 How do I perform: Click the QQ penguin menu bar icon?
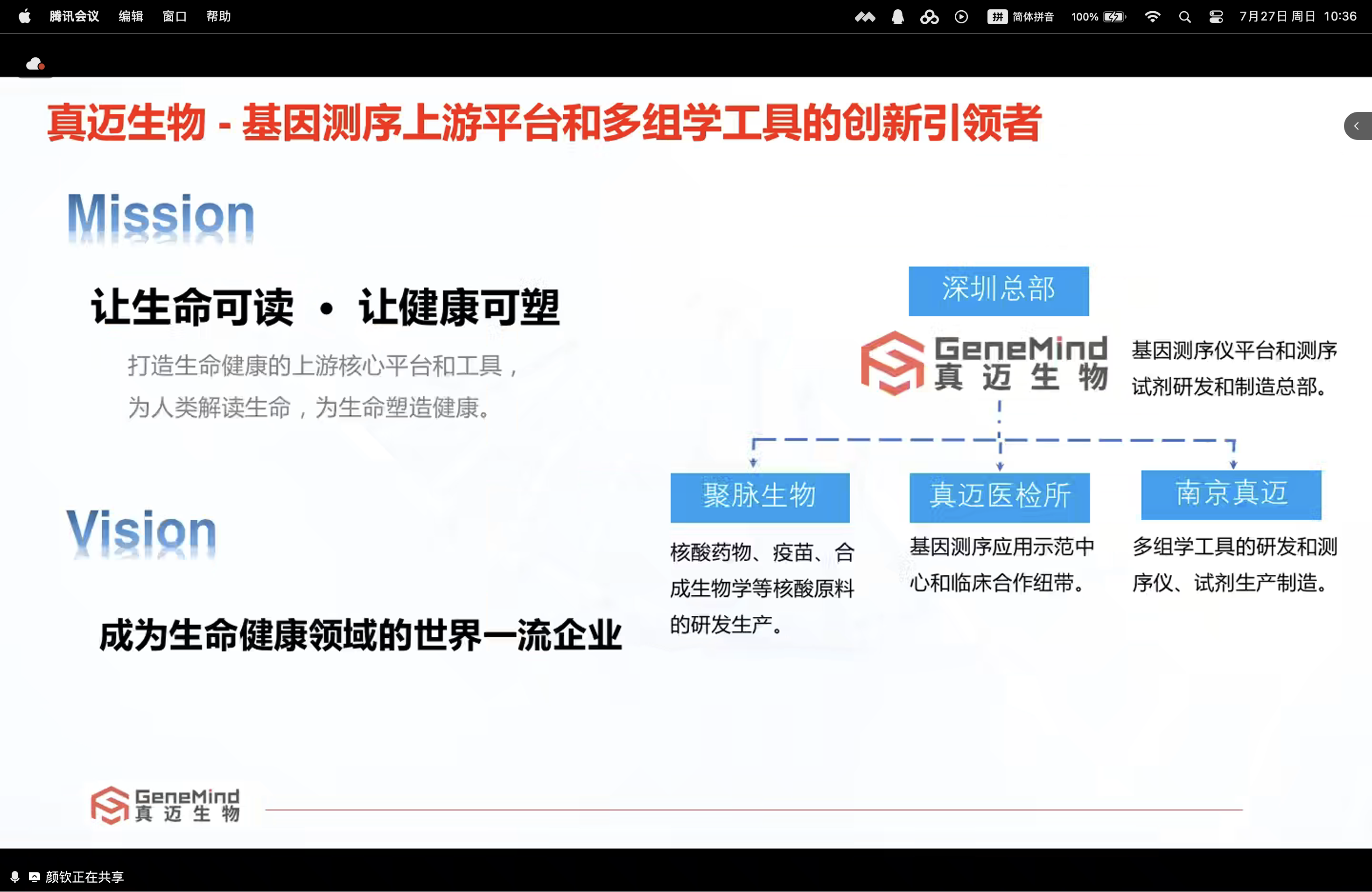[897, 17]
